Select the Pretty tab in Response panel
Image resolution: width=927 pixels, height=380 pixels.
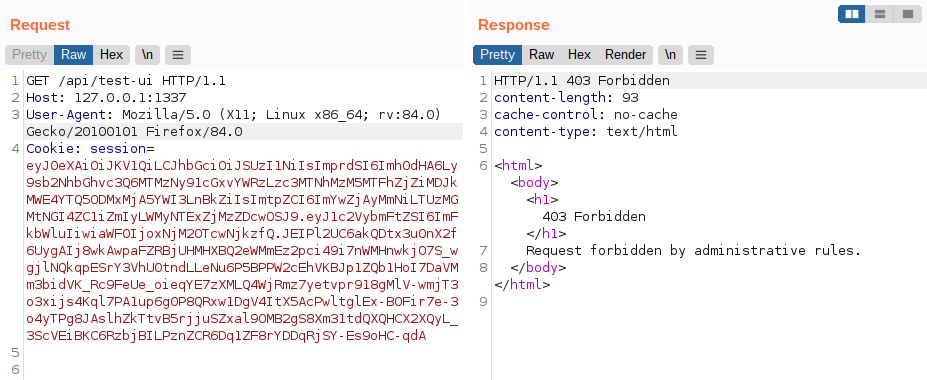[497, 55]
